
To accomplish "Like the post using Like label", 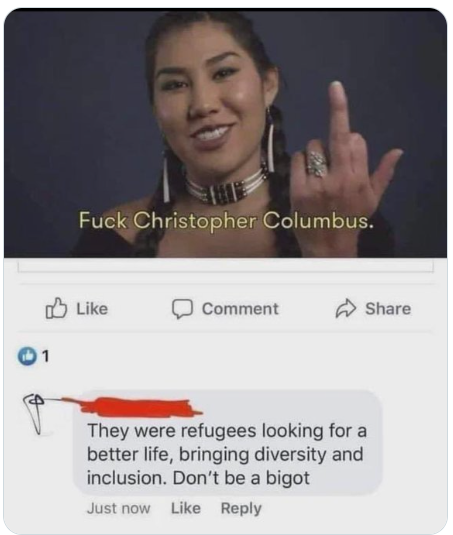I will (92, 309).
